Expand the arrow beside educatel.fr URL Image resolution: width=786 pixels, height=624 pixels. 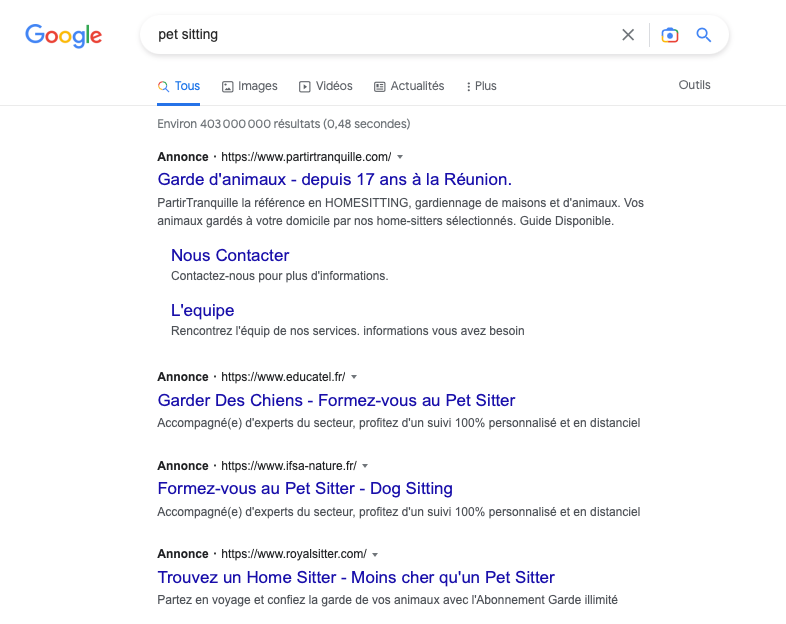click(x=354, y=377)
